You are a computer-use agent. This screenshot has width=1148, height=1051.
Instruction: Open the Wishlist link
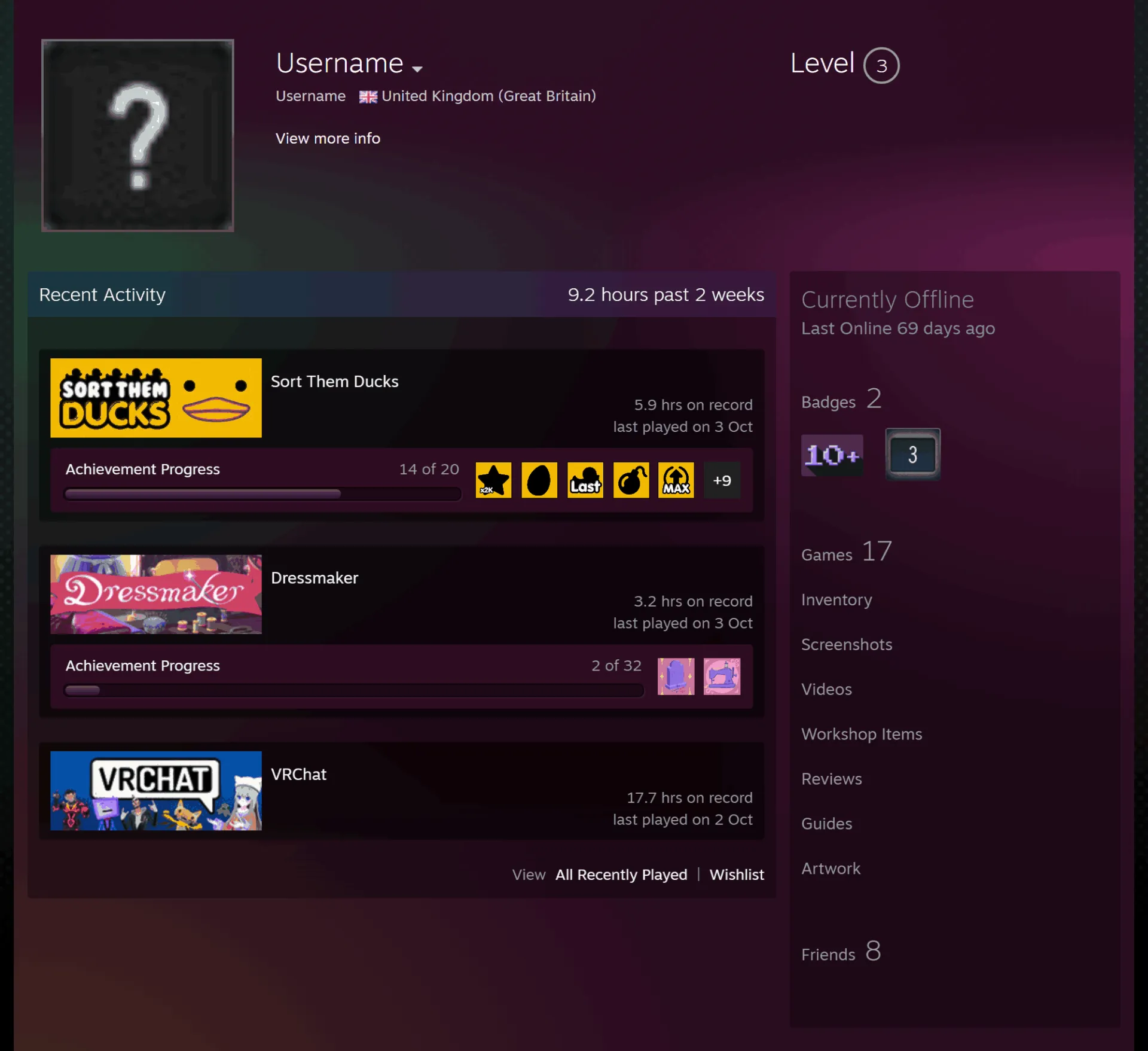(737, 875)
